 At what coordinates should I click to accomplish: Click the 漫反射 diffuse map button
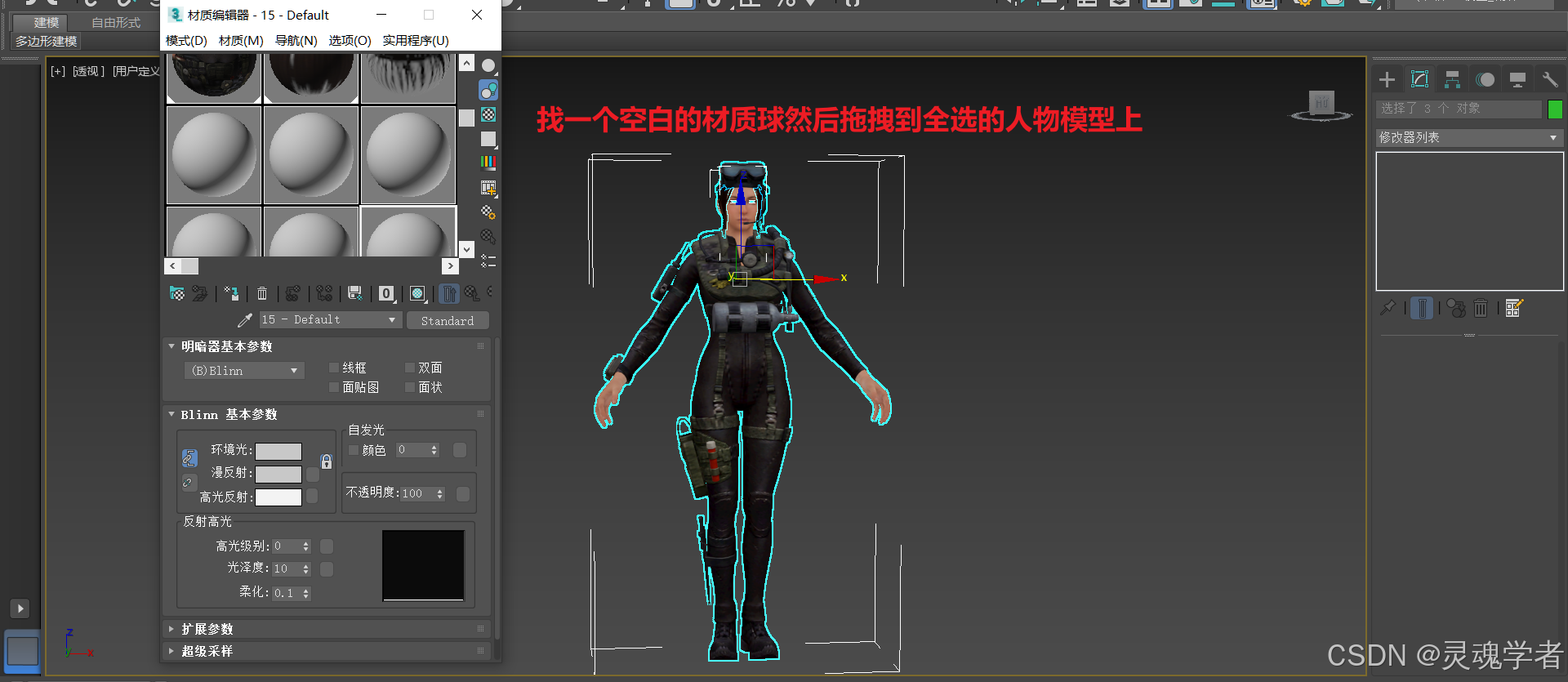[x=313, y=475]
